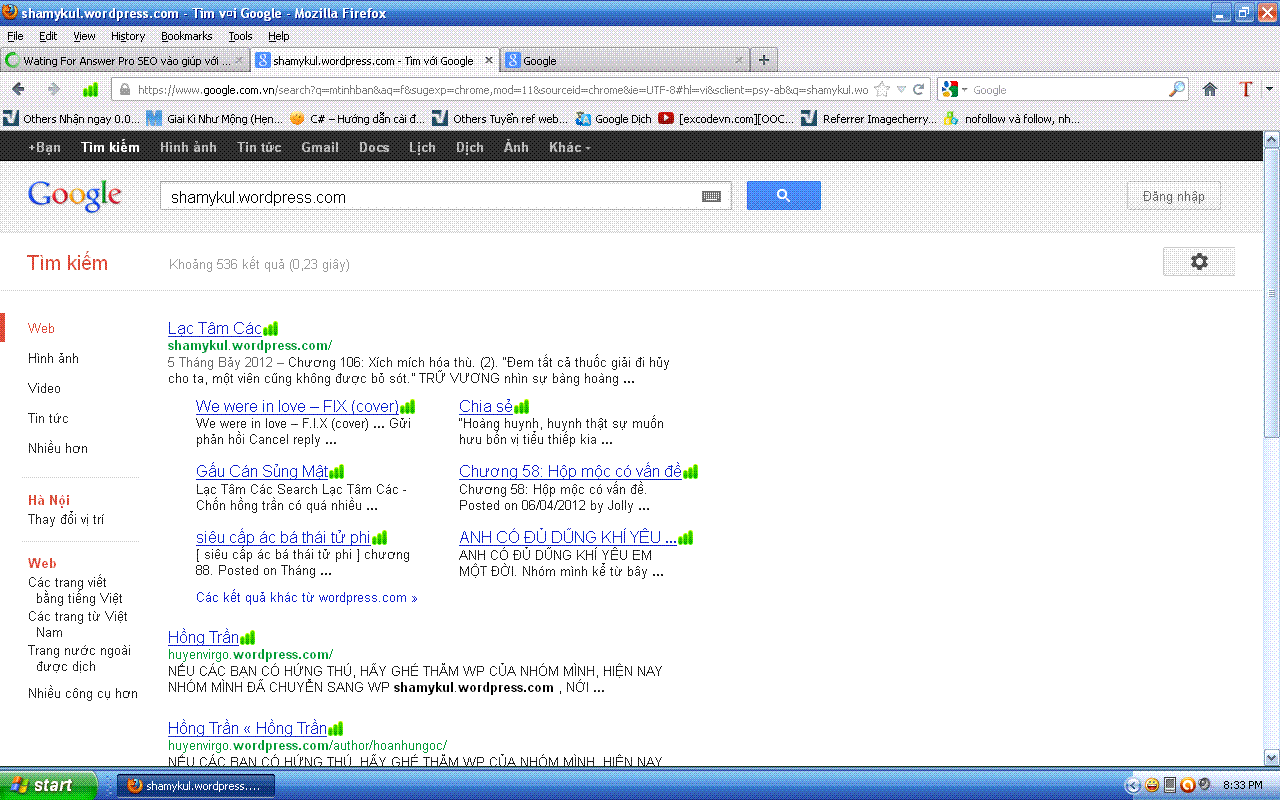
Task: Select Video in the left sidebar
Action: [x=44, y=388]
